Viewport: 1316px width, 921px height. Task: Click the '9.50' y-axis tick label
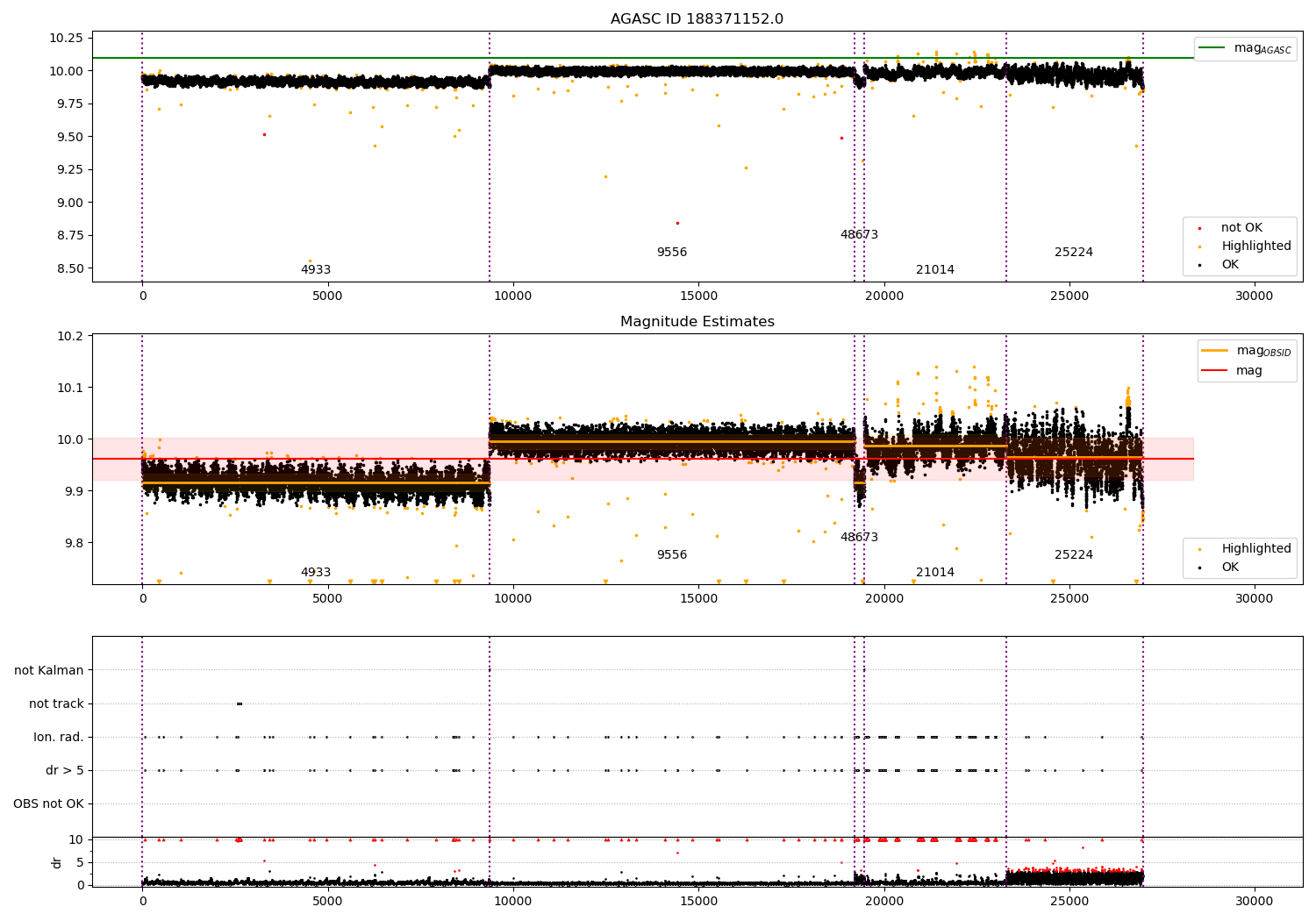coord(69,137)
